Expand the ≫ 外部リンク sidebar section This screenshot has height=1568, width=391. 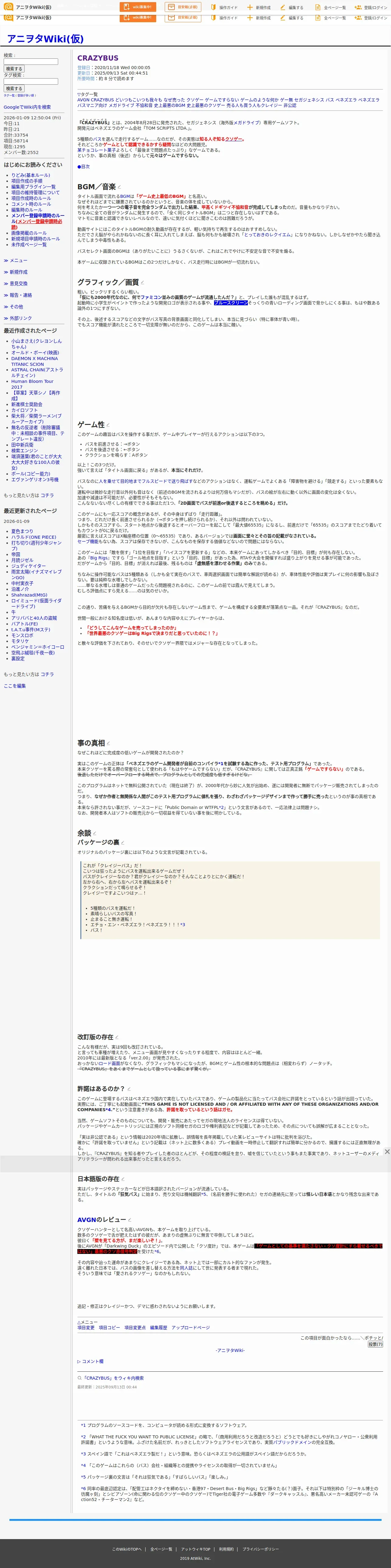[18, 318]
